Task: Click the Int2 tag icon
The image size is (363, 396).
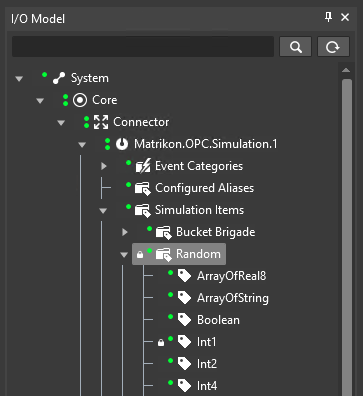Action: pyautogui.click(x=184, y=364)
